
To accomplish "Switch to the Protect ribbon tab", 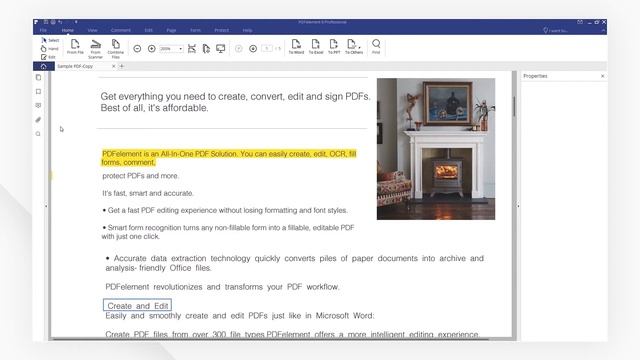I will 222,30.
